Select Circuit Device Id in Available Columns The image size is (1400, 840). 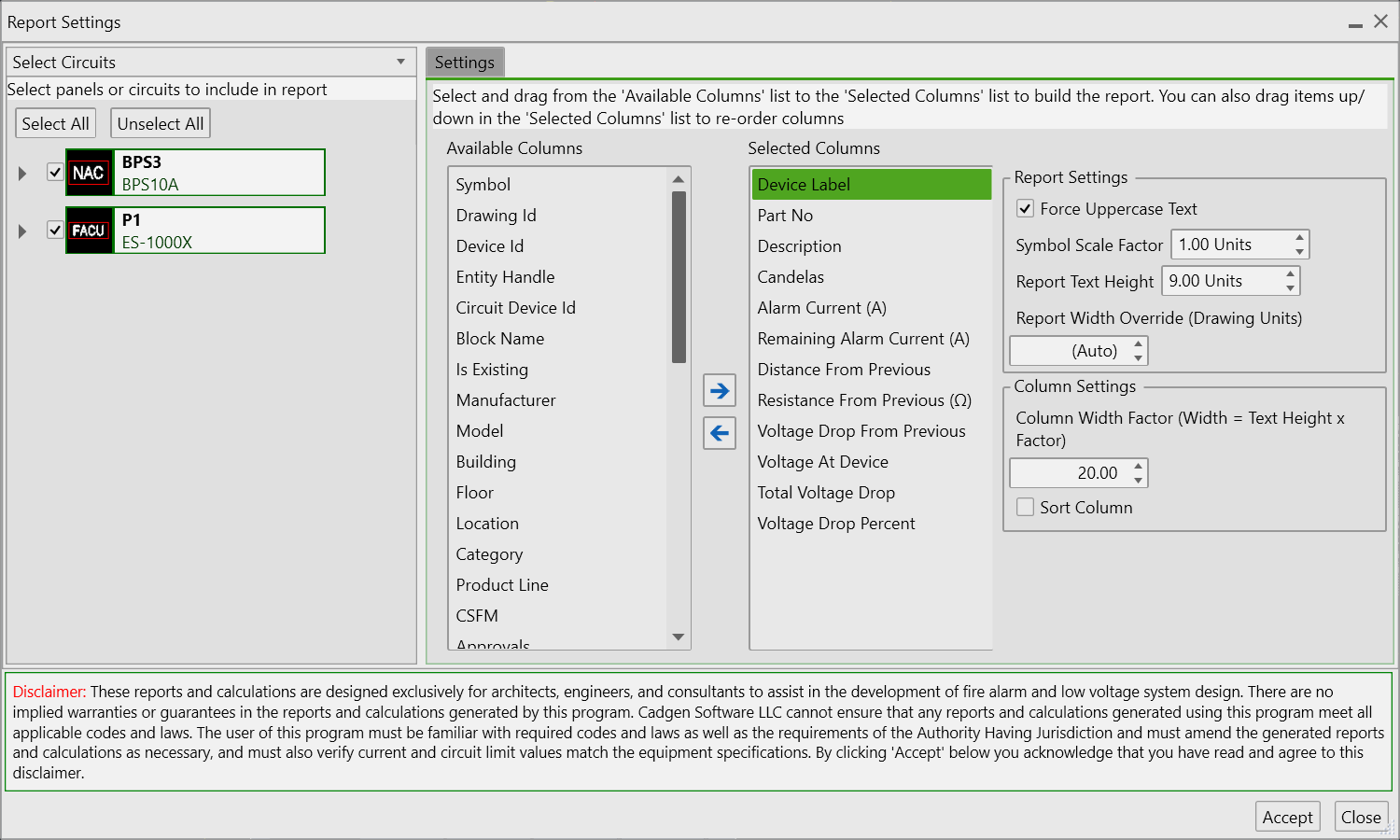[x=559, y=308]
